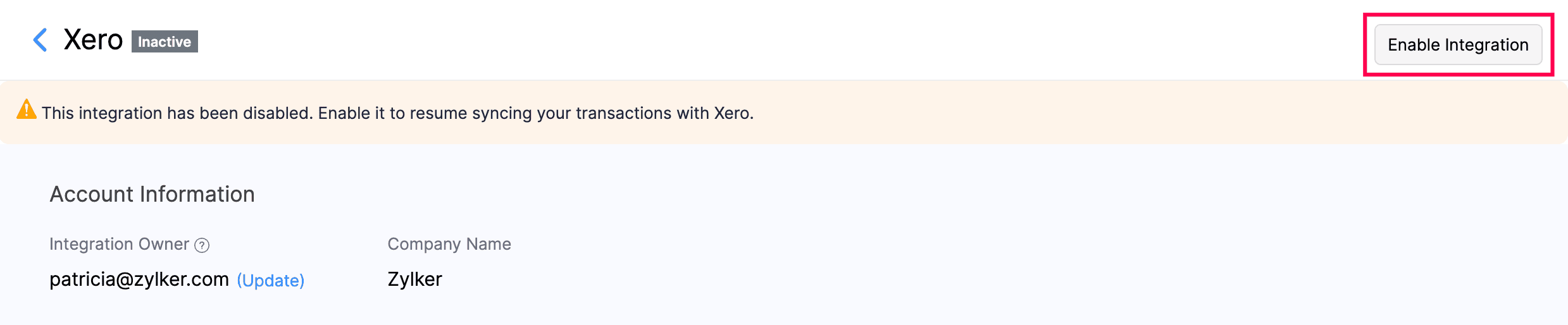Click the Company Name label
The image size is (1568, 325).
pos(449,244)
